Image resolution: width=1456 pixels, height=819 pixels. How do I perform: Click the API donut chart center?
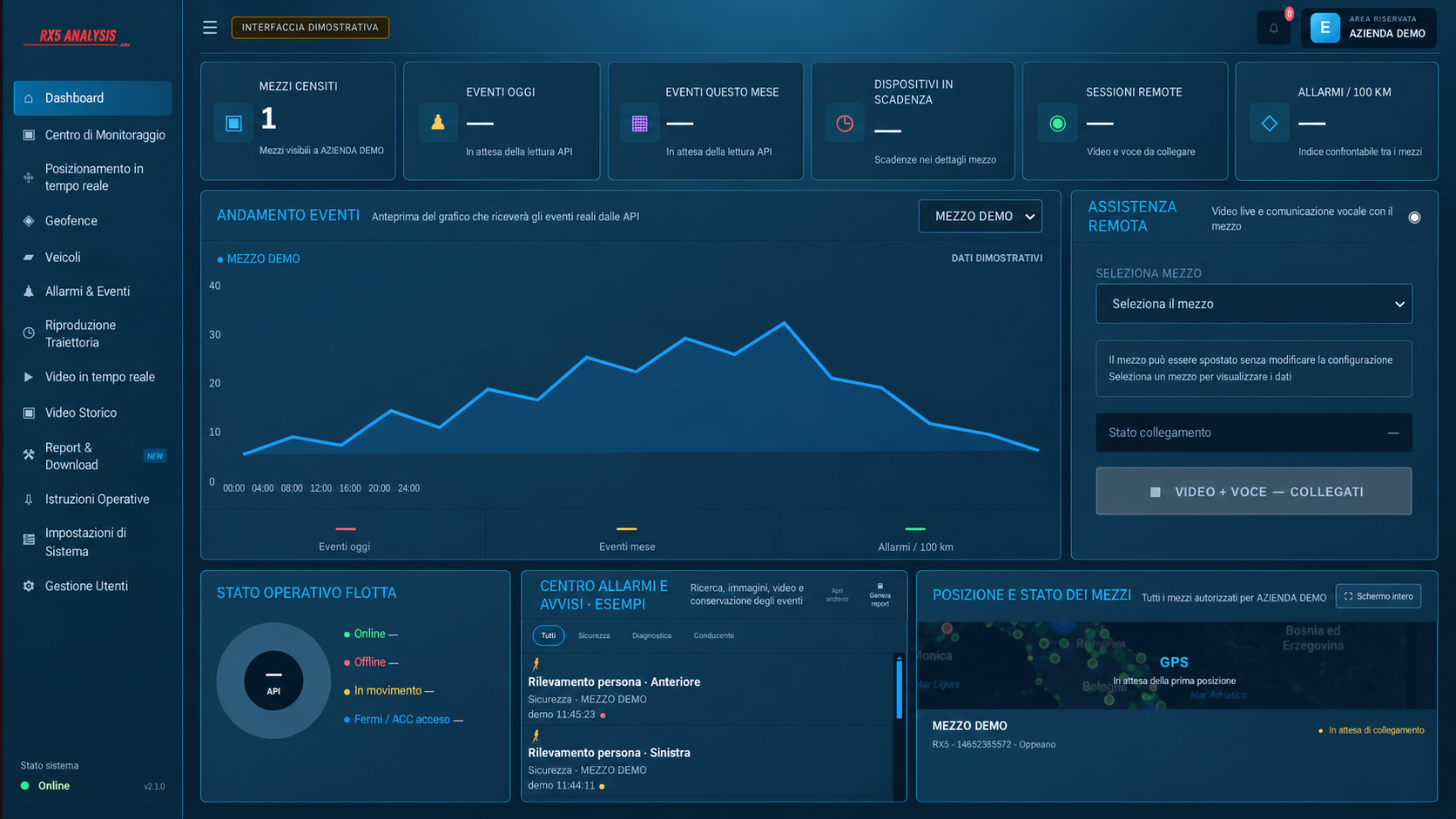(273, 681)
